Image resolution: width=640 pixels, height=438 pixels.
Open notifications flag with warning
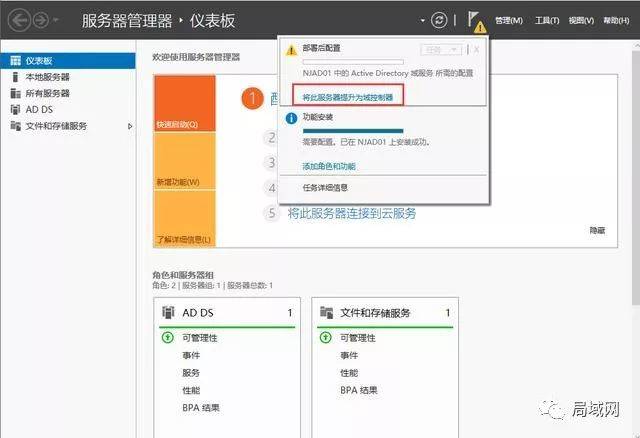[476, 22]
